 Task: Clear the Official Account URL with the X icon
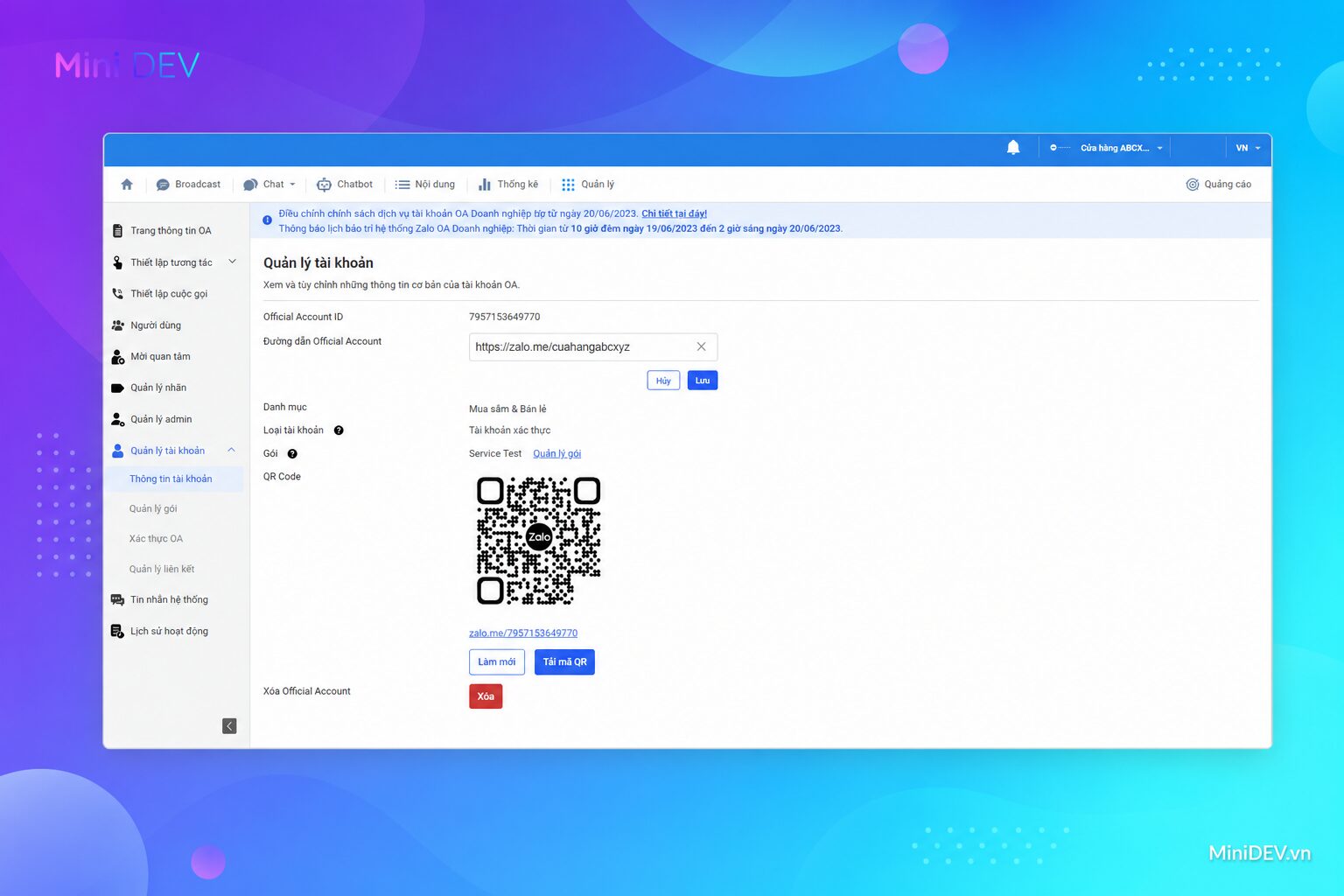tap(701, 347)
